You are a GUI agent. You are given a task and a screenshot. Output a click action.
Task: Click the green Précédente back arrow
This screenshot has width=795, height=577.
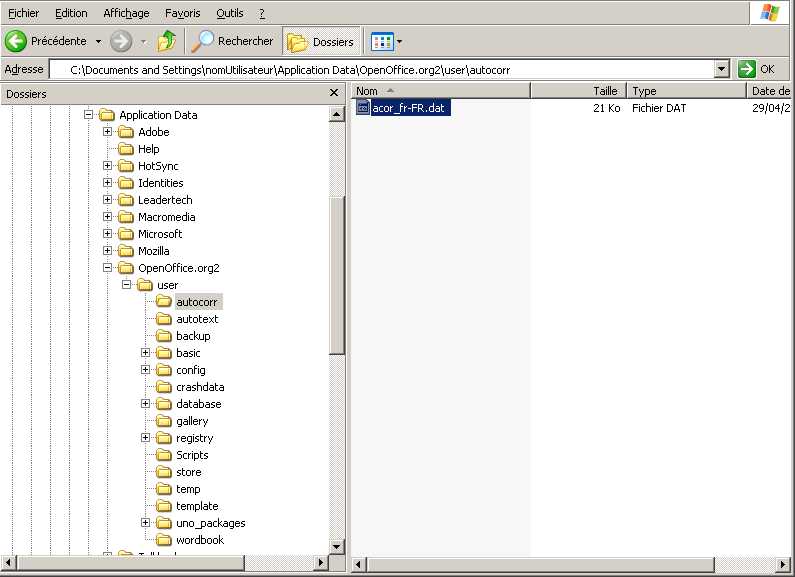tap(16, 41)
